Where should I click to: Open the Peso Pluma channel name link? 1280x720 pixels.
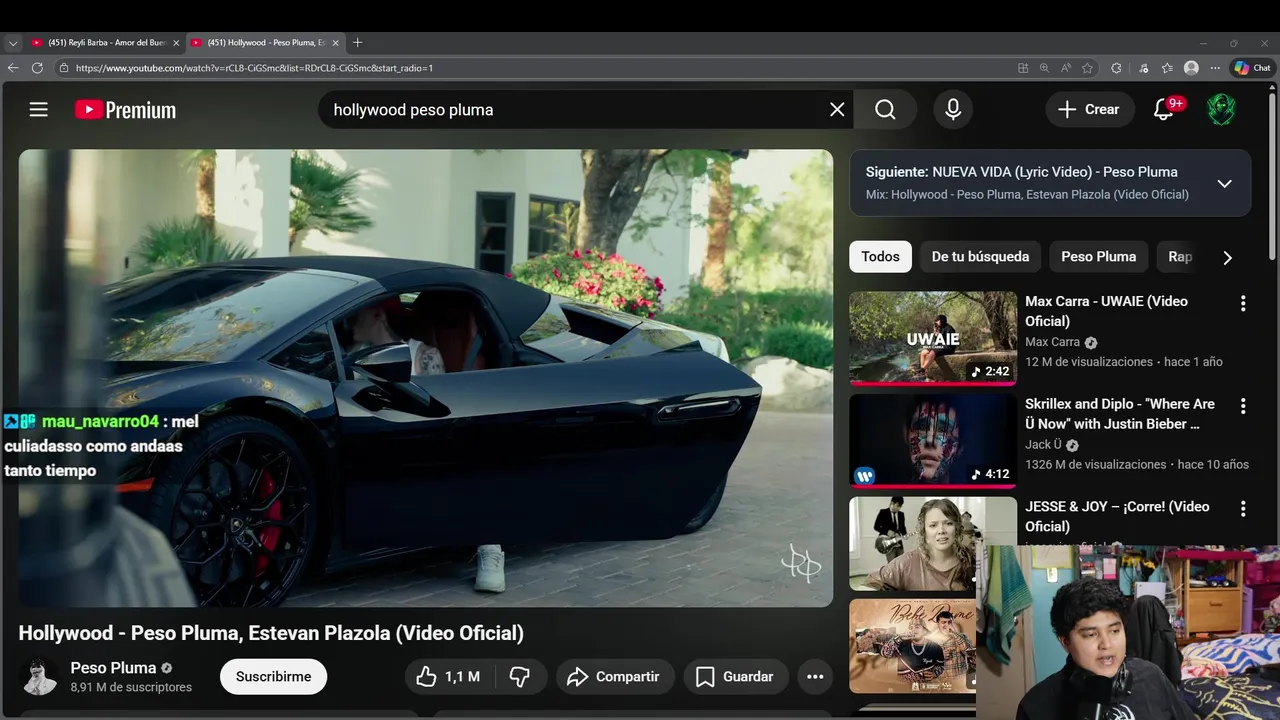pyautogui.click(x=113, y=668)
